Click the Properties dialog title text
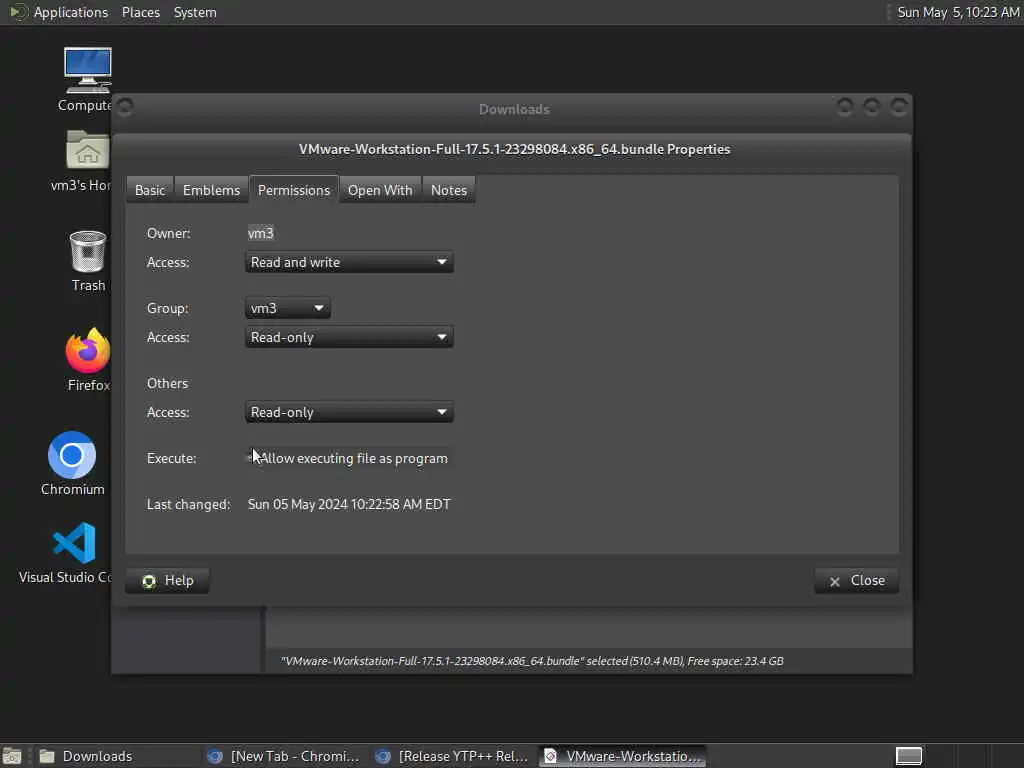This screenshot has height=768, width=1024. click(515, 150)
